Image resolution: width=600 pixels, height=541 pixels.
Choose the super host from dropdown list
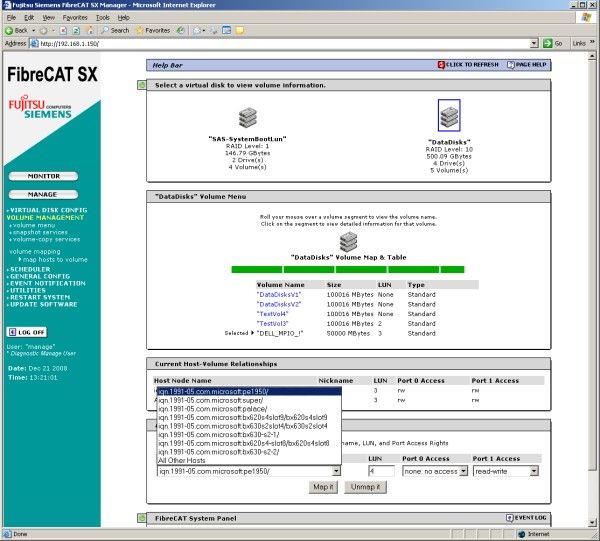(x=249, y=400)
